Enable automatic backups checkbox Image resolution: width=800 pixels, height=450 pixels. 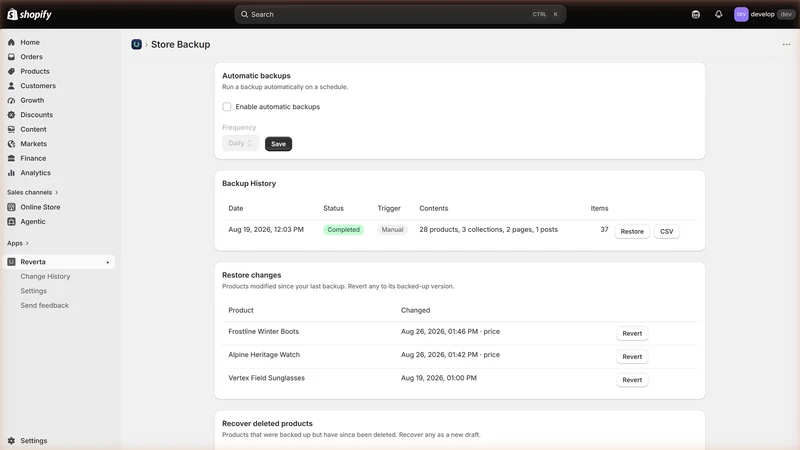227,107
